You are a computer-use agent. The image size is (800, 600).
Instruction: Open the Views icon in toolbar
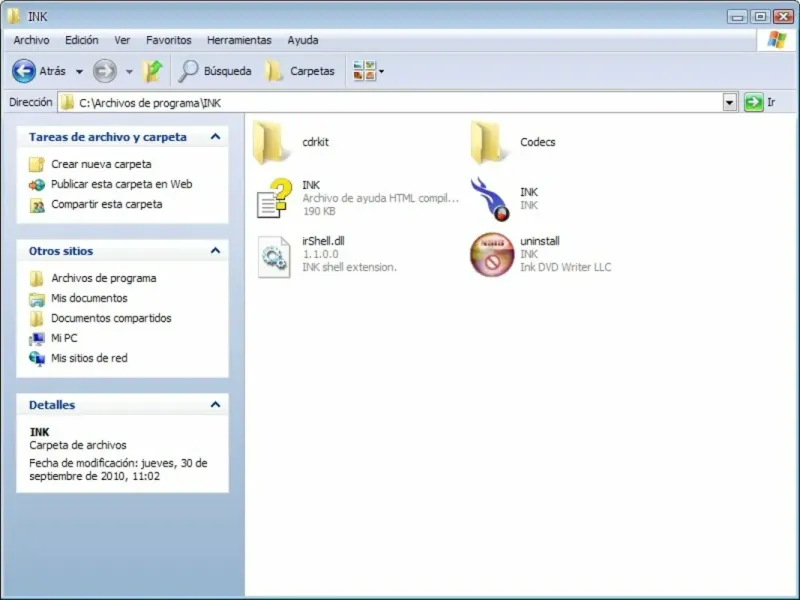point(364,71)
